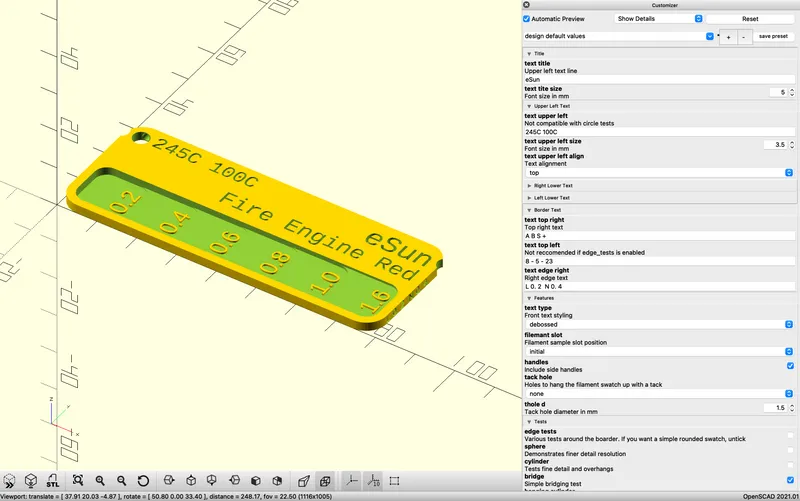Enable the edge tests checkbox
800x501 pixels.
pos(790,435)
